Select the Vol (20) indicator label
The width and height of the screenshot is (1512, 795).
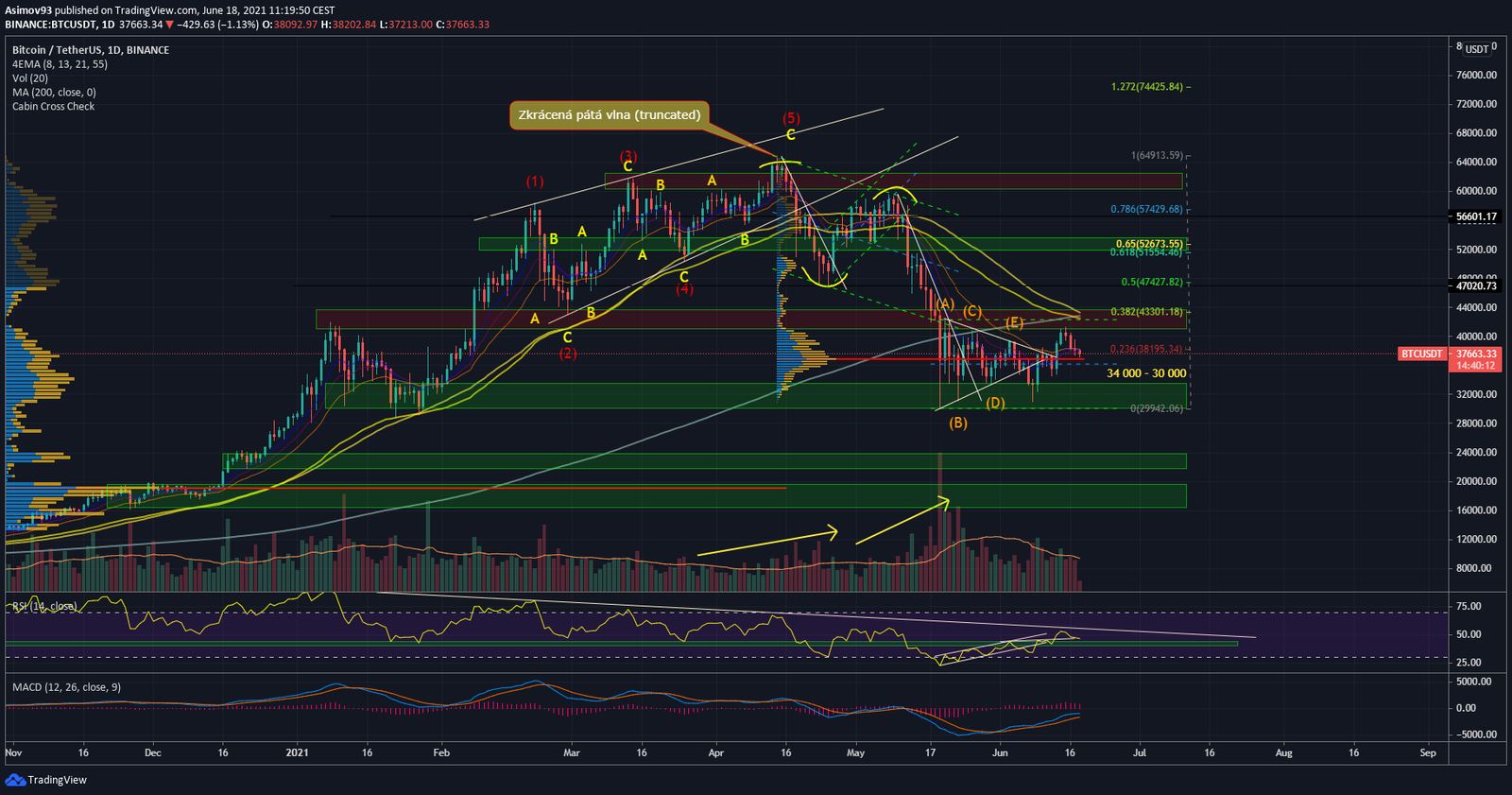(x=30, y=78)
